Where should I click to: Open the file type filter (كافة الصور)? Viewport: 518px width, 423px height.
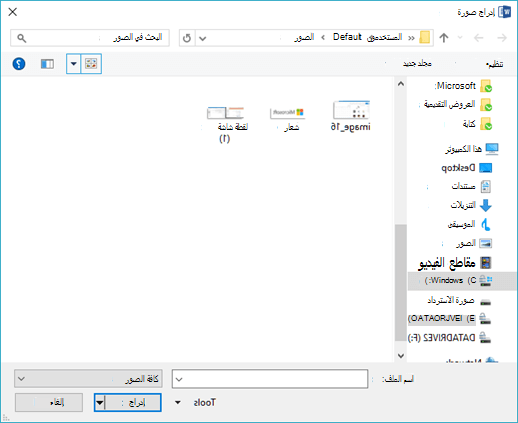coord(88,379)
